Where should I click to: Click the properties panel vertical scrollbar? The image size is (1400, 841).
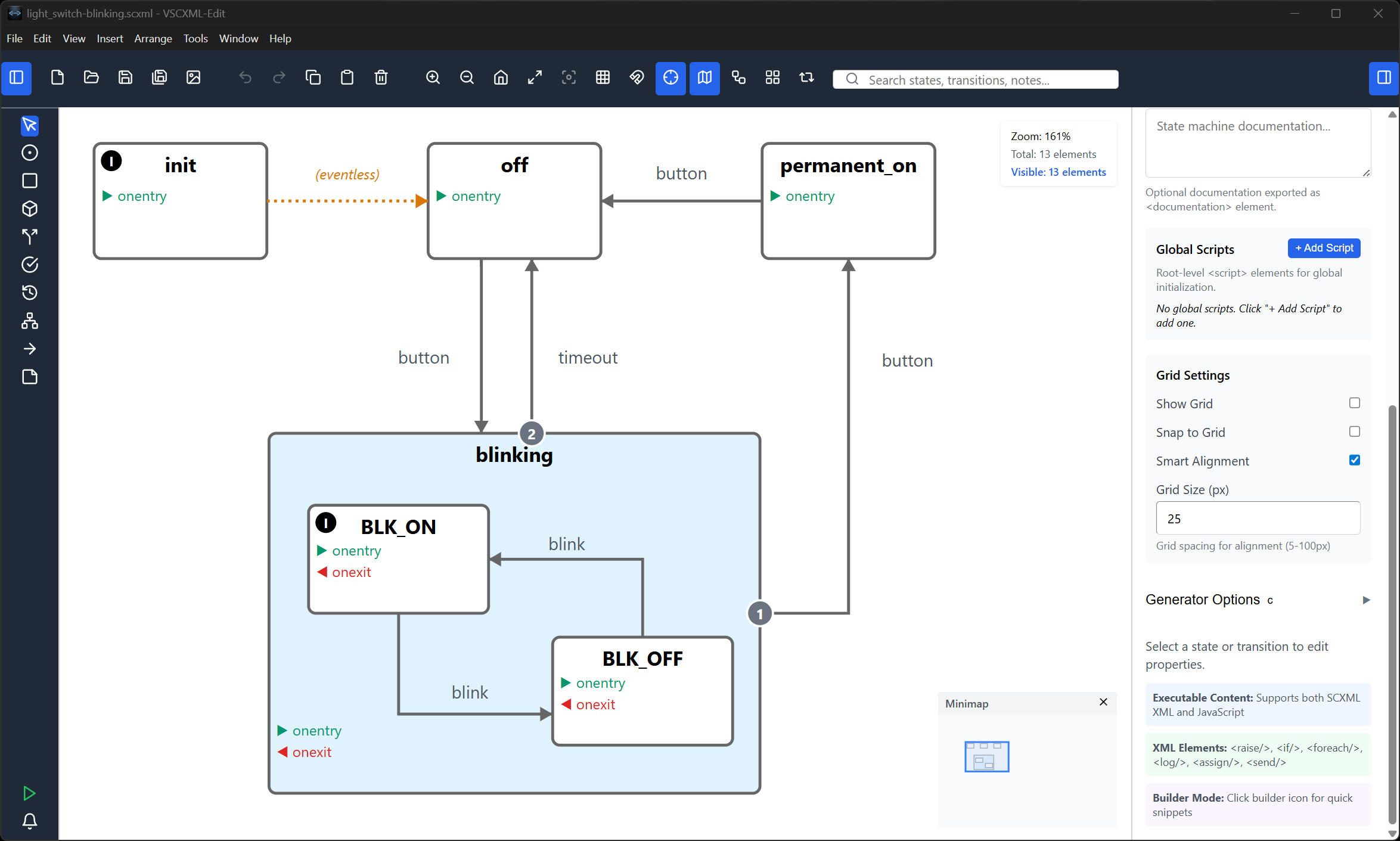[x=1392, y=614]
